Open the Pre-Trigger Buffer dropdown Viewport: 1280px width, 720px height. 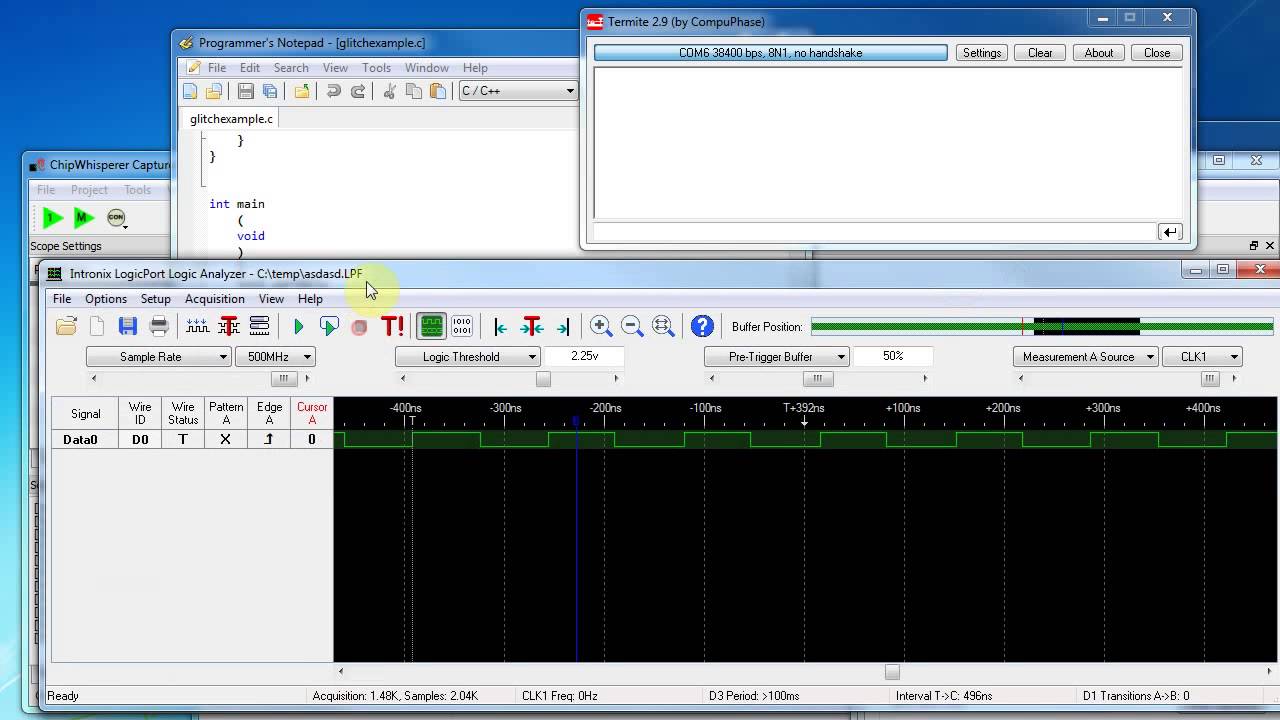coord(777,357)
